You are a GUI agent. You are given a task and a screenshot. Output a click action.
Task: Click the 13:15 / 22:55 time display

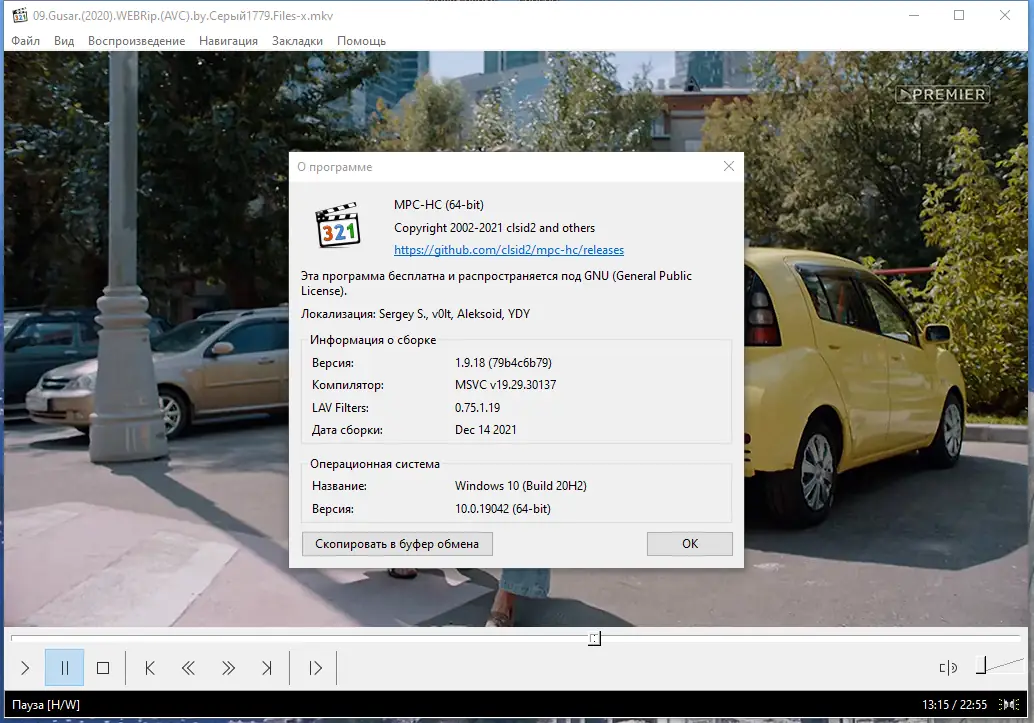click(x=954, y=705)
